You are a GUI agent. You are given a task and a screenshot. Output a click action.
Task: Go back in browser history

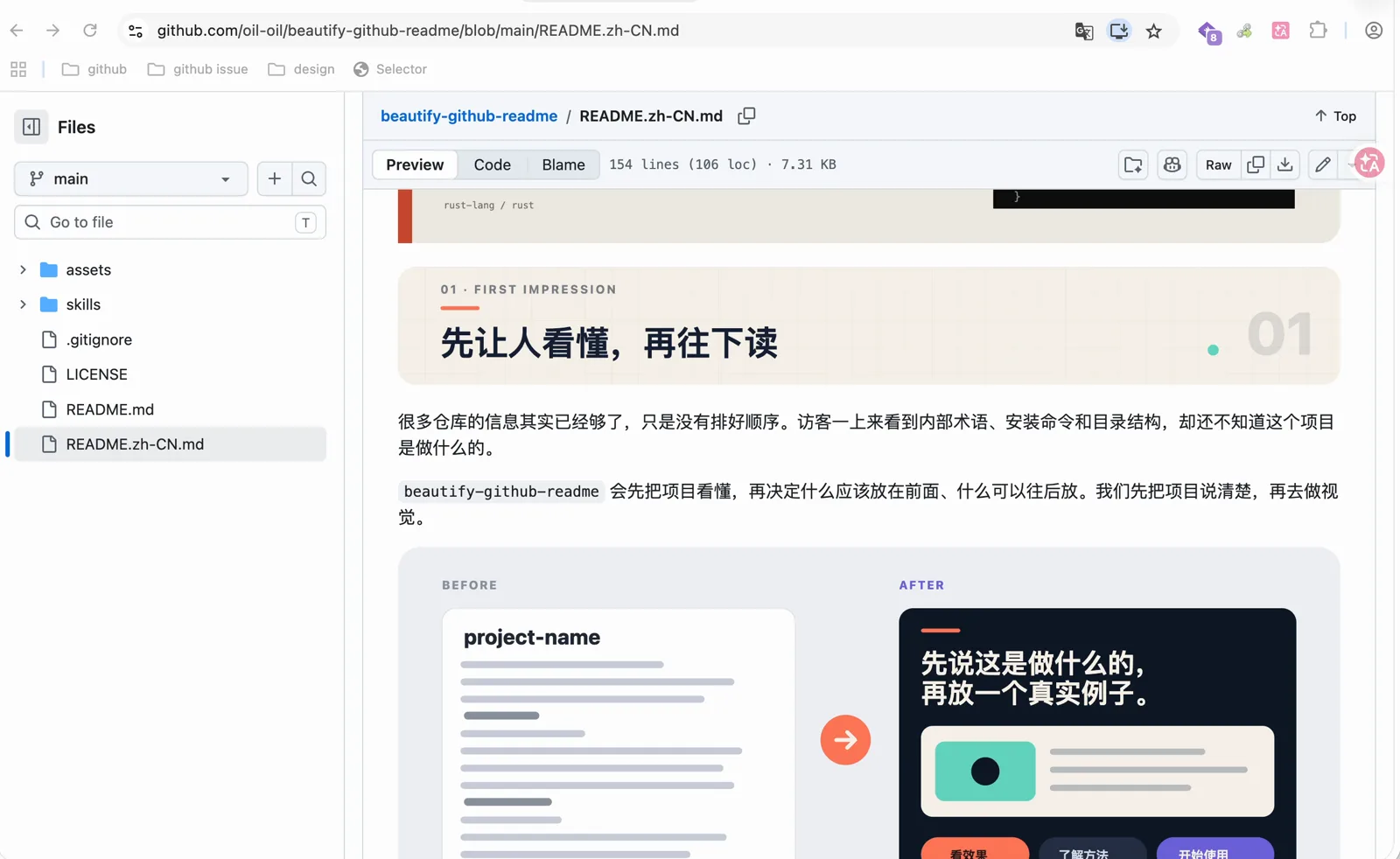click(x=17, y=31)
